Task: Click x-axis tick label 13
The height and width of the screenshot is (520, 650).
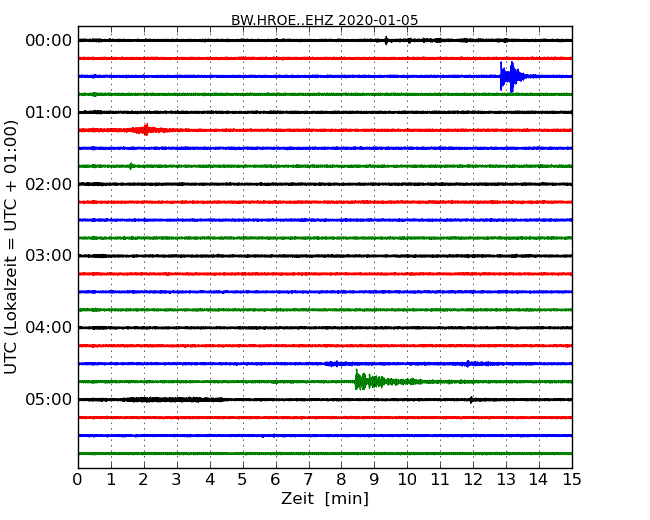Action: [506, 480]
